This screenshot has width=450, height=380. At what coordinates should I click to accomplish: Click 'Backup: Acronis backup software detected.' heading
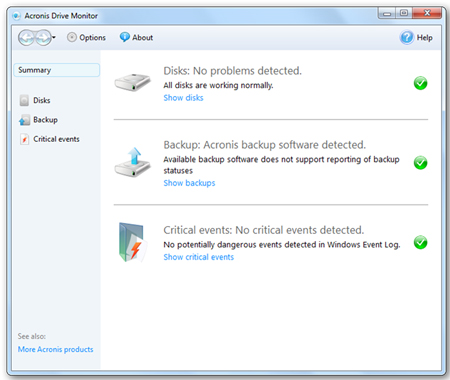265,145
